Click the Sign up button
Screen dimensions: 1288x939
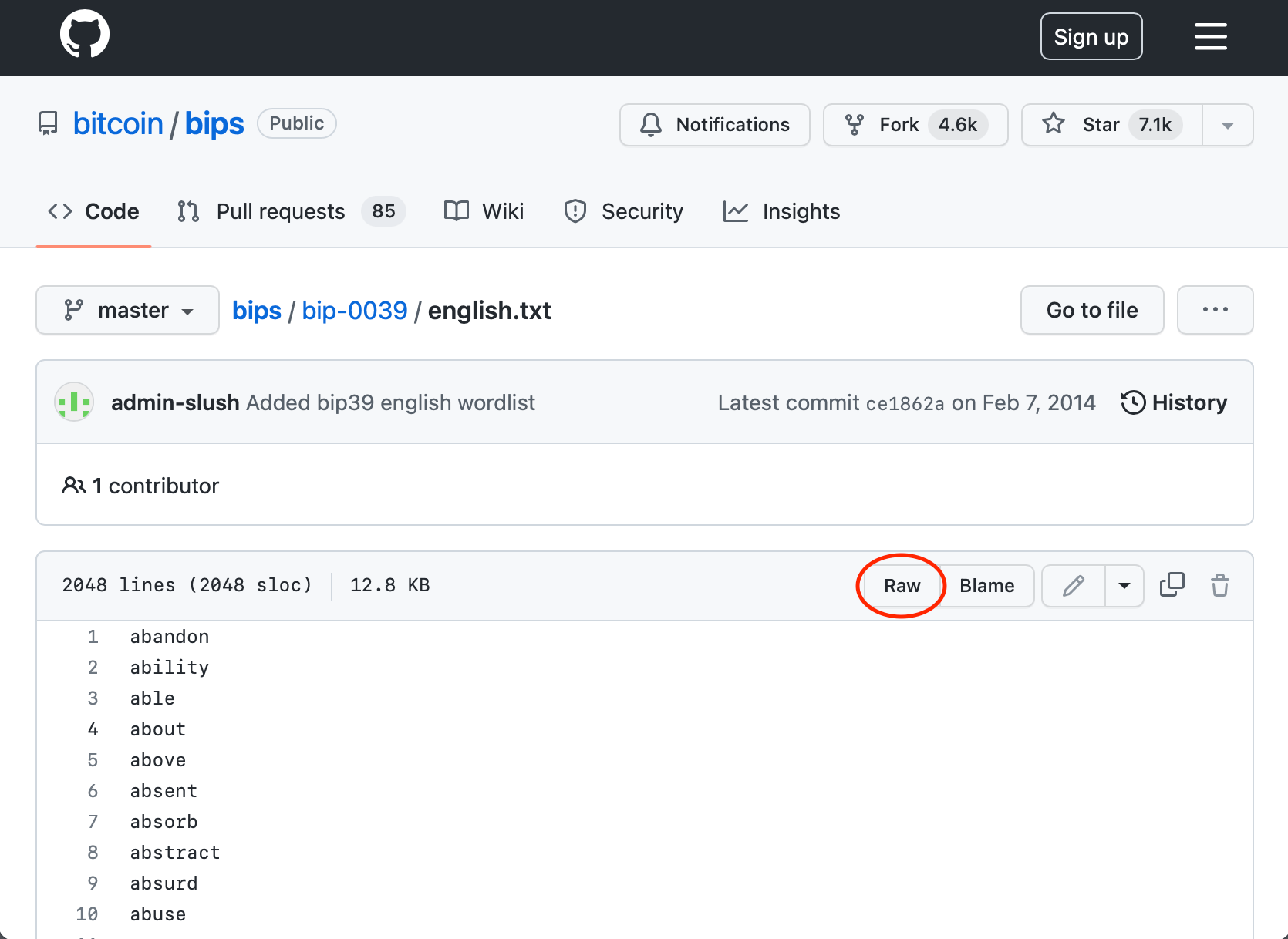[1091, 36]
